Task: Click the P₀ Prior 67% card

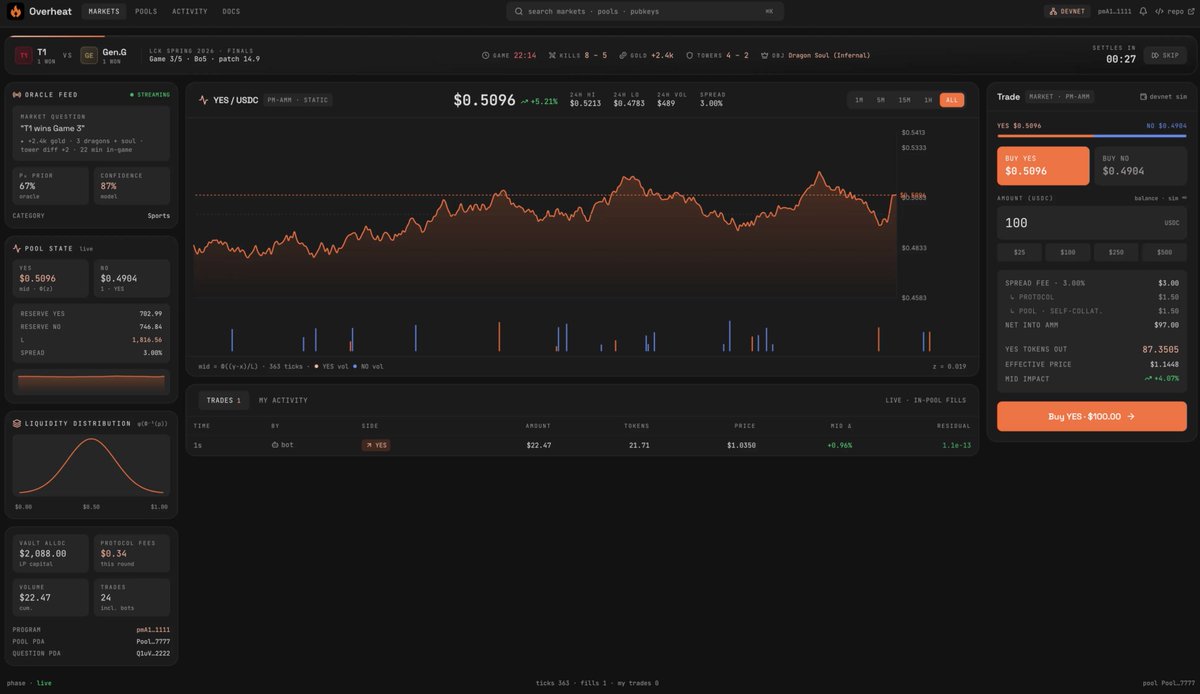Action: tap(50, 186)
